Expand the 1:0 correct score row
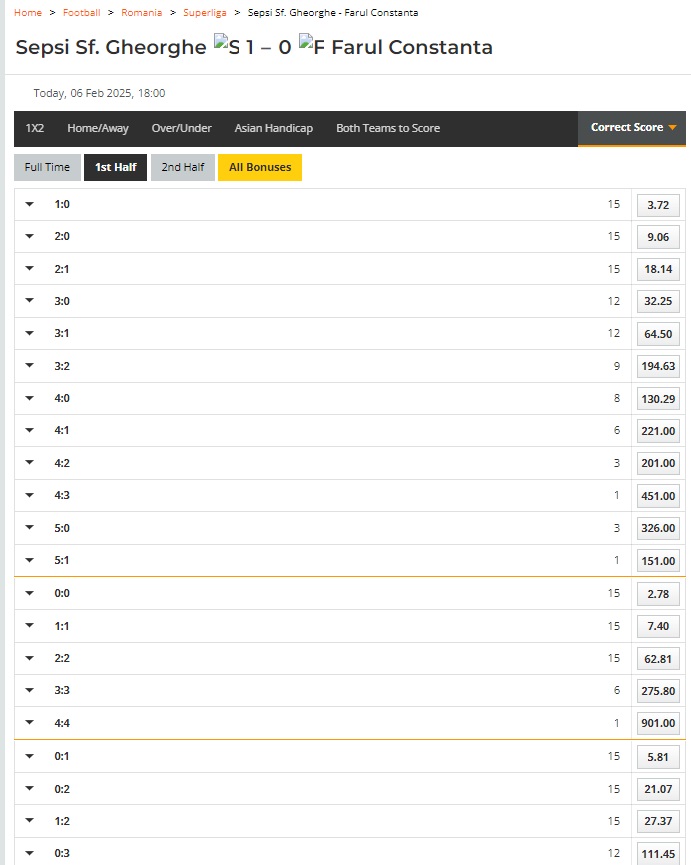This screenshot has height=865, width=691. (x=30, y=205)
